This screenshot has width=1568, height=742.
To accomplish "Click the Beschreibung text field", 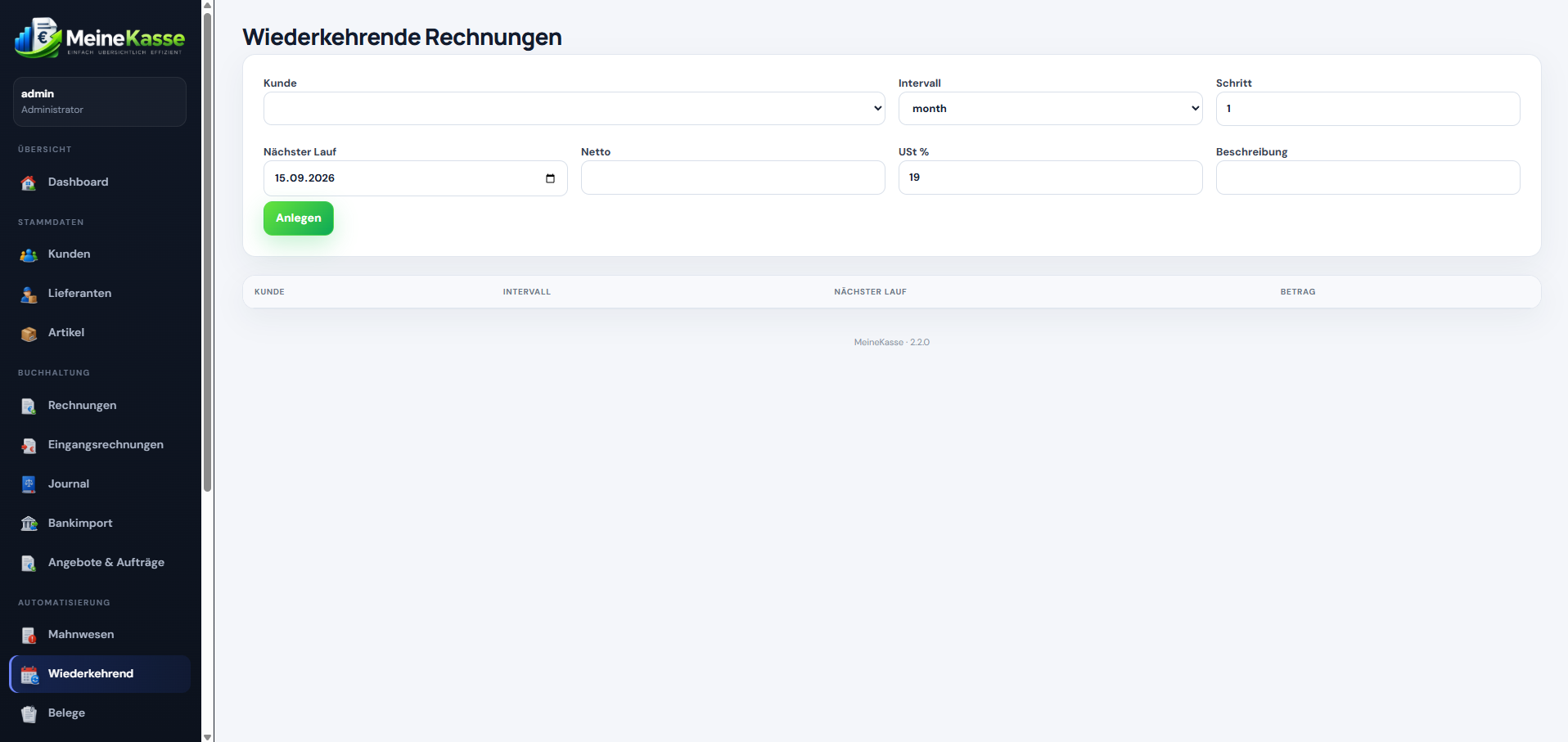I will pos(1367,178).
